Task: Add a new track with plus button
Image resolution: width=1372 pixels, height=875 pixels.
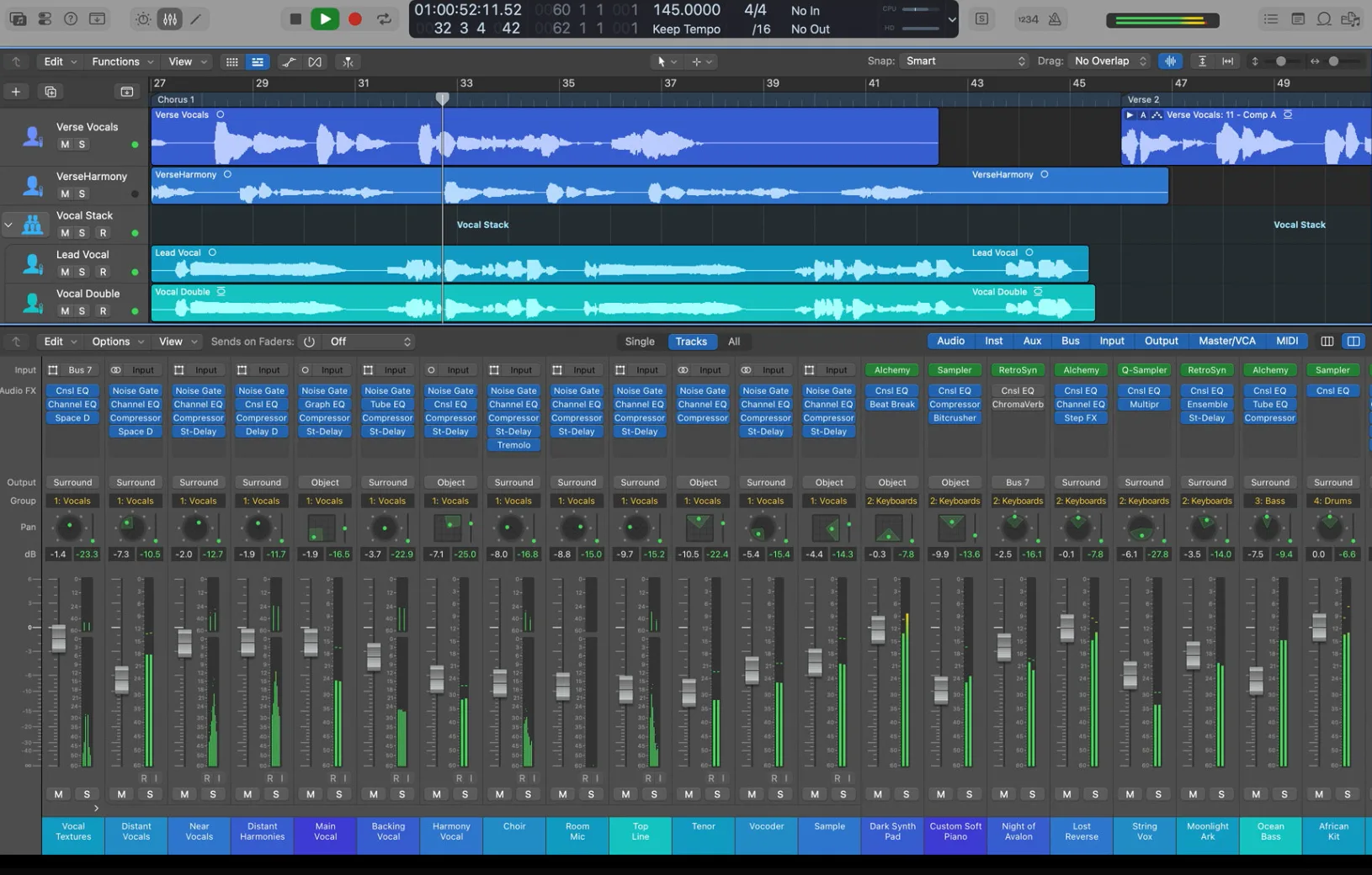Action: tap(15, 92)
